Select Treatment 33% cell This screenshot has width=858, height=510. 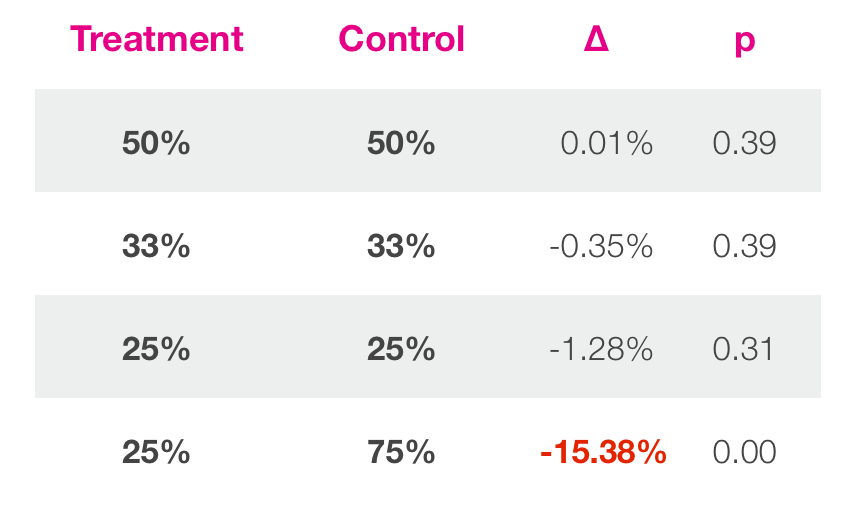[156, 246]
